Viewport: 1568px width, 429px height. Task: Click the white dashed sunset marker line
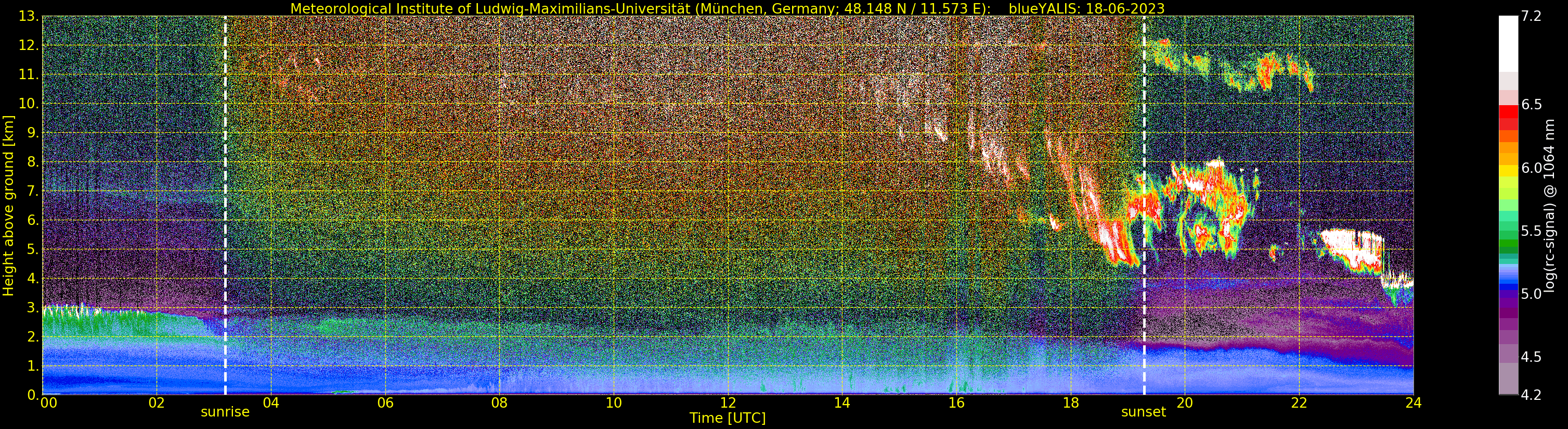[1144, 205]
